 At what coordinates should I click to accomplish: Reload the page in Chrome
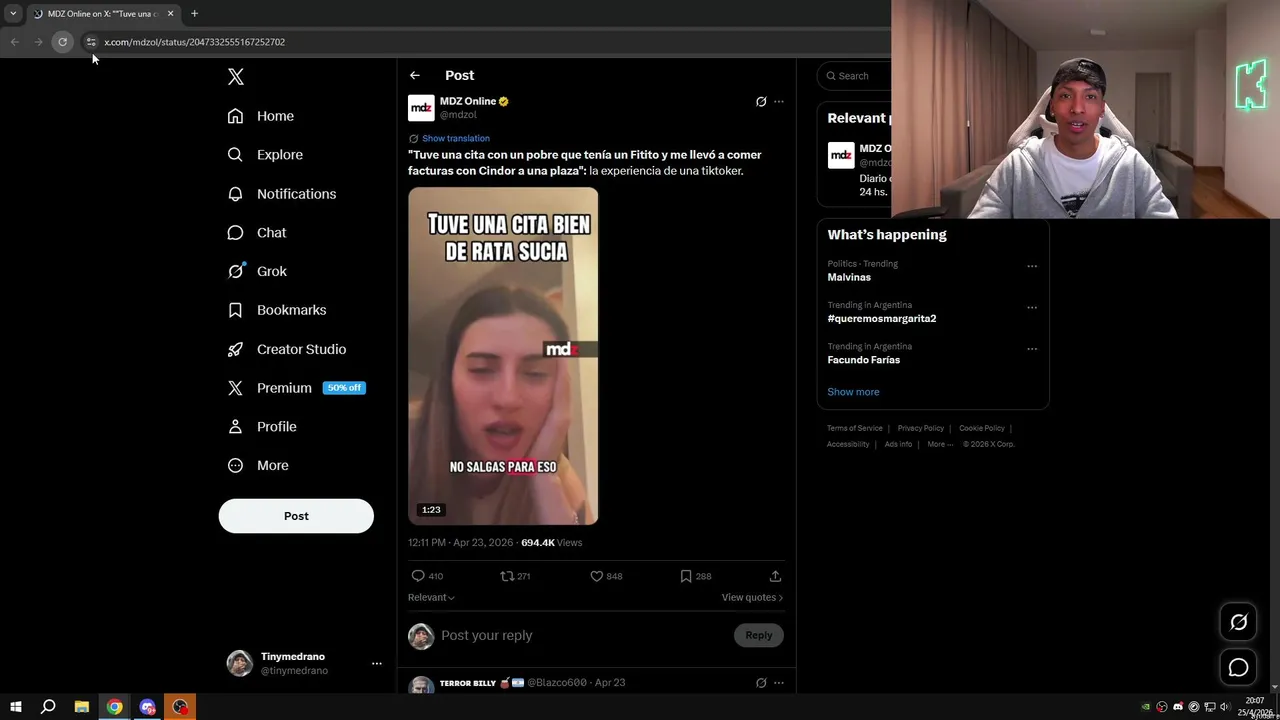[x=62, y=42]
